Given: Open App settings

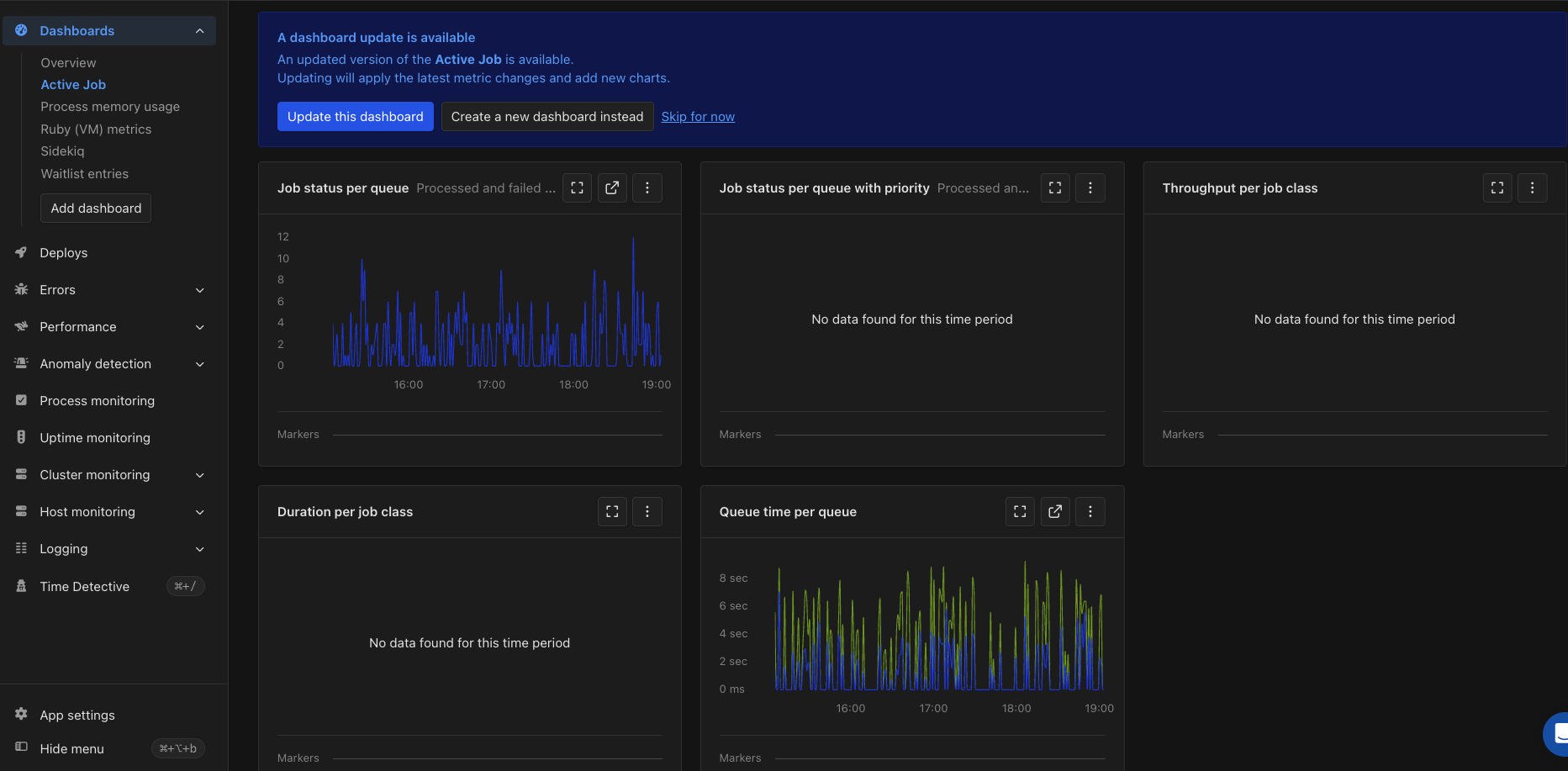Looking at the screenshot, I should coord(77,715).
